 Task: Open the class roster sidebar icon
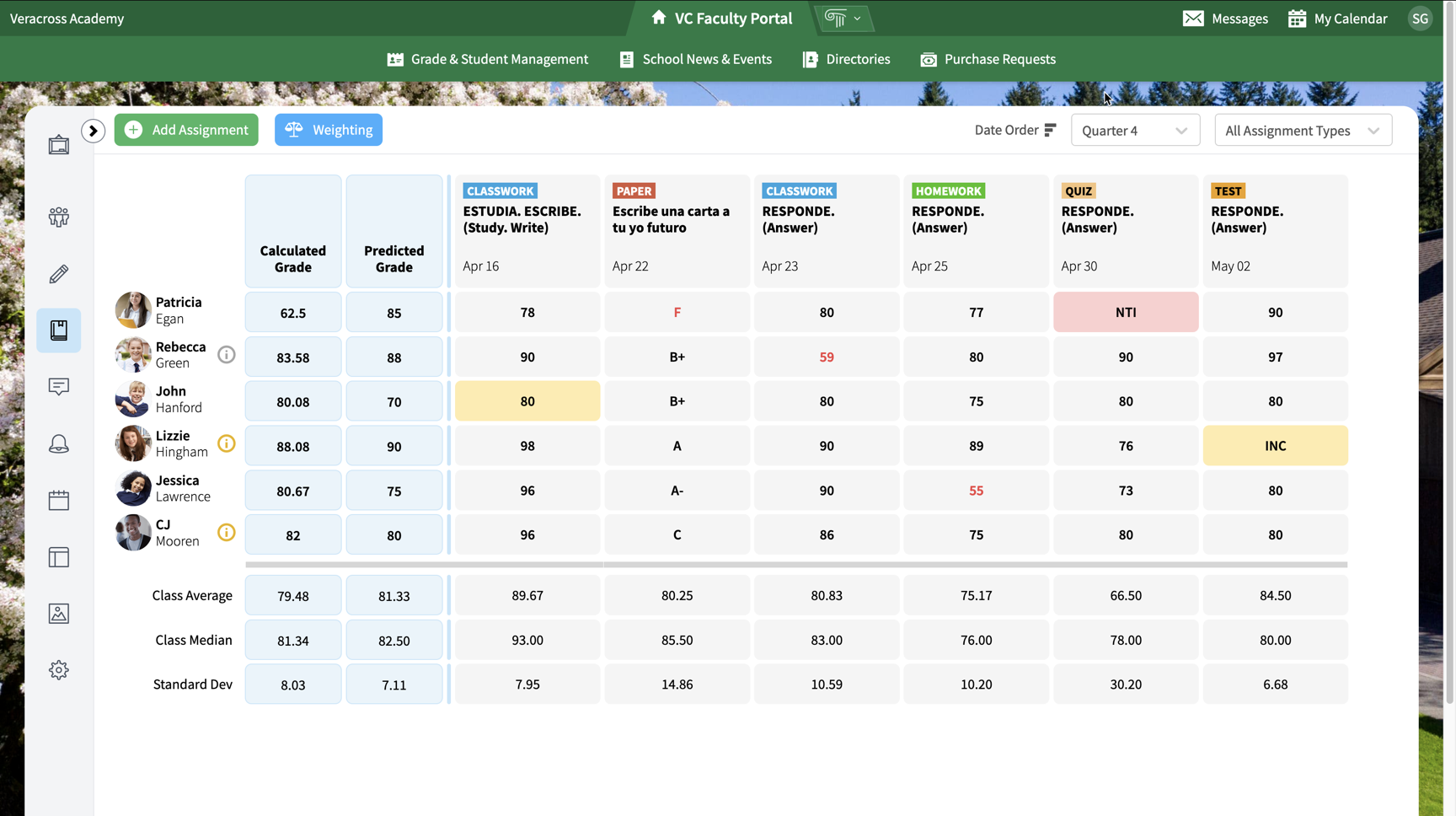58,217
